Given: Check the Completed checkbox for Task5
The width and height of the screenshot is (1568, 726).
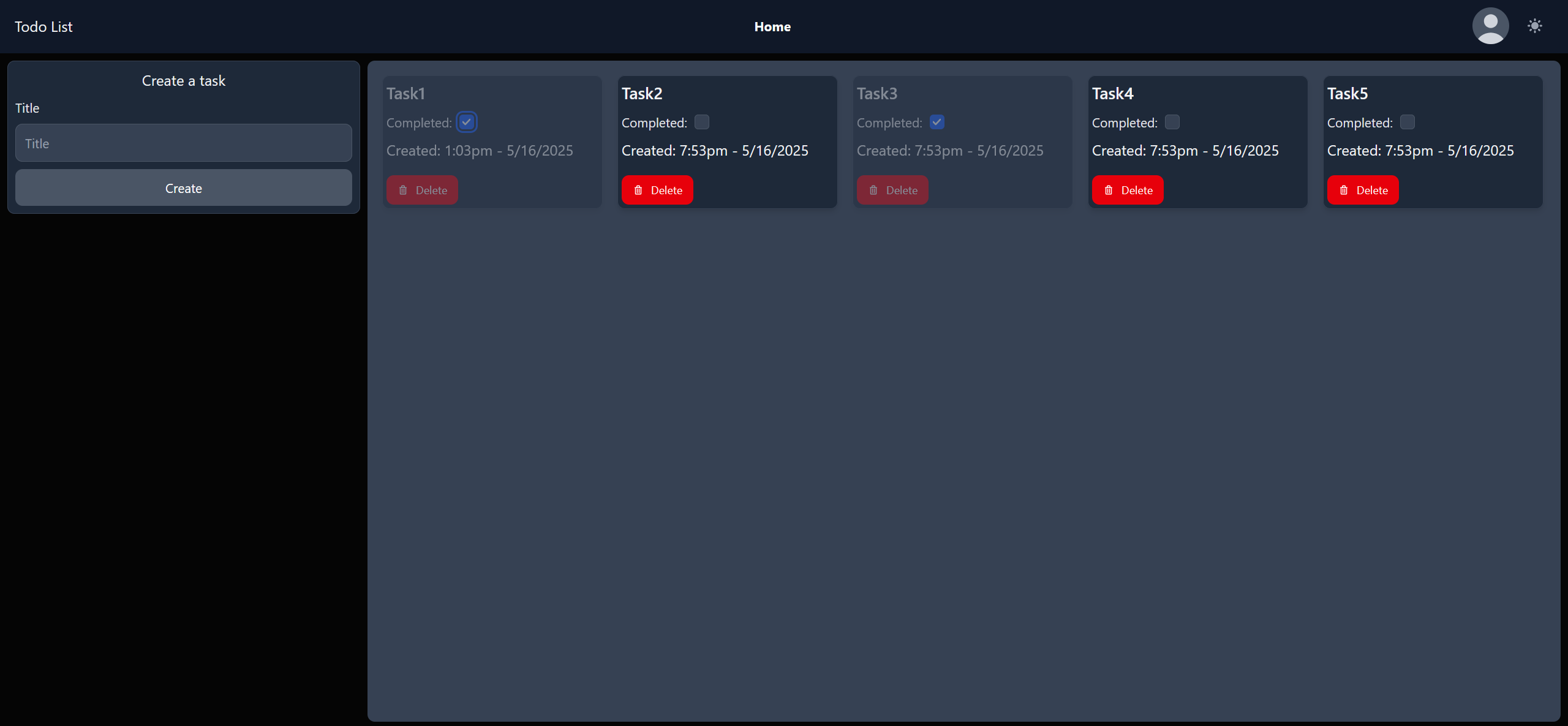Looking at the screenshot, I should pyautogui.click(x=1408, y=122).
